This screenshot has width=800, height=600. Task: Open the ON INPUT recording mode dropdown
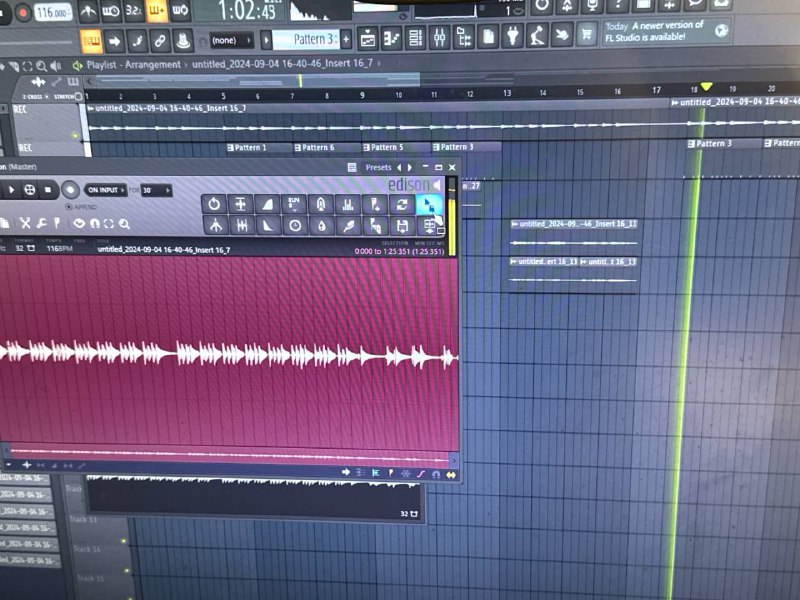[106, 190]
